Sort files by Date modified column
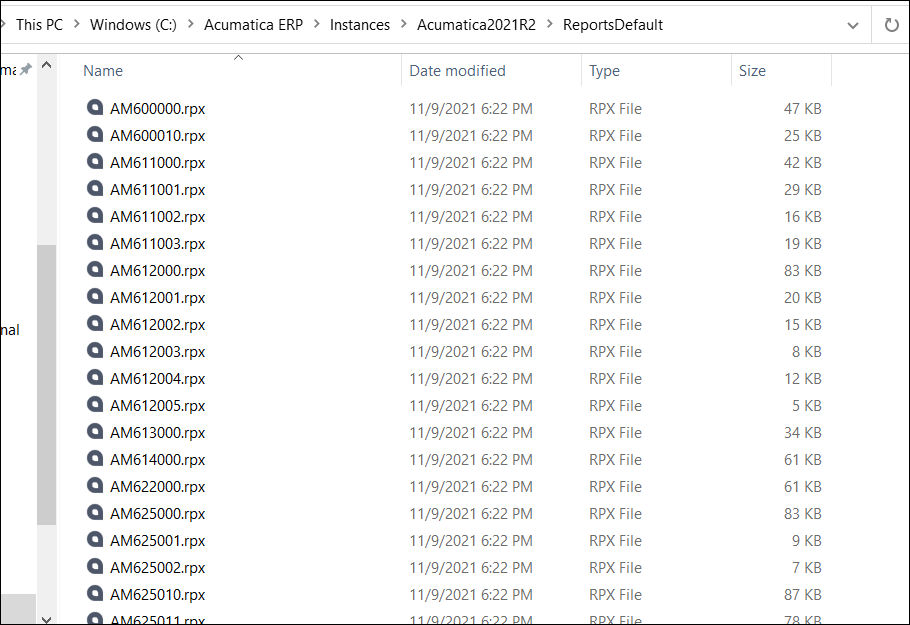 (457, 71)
